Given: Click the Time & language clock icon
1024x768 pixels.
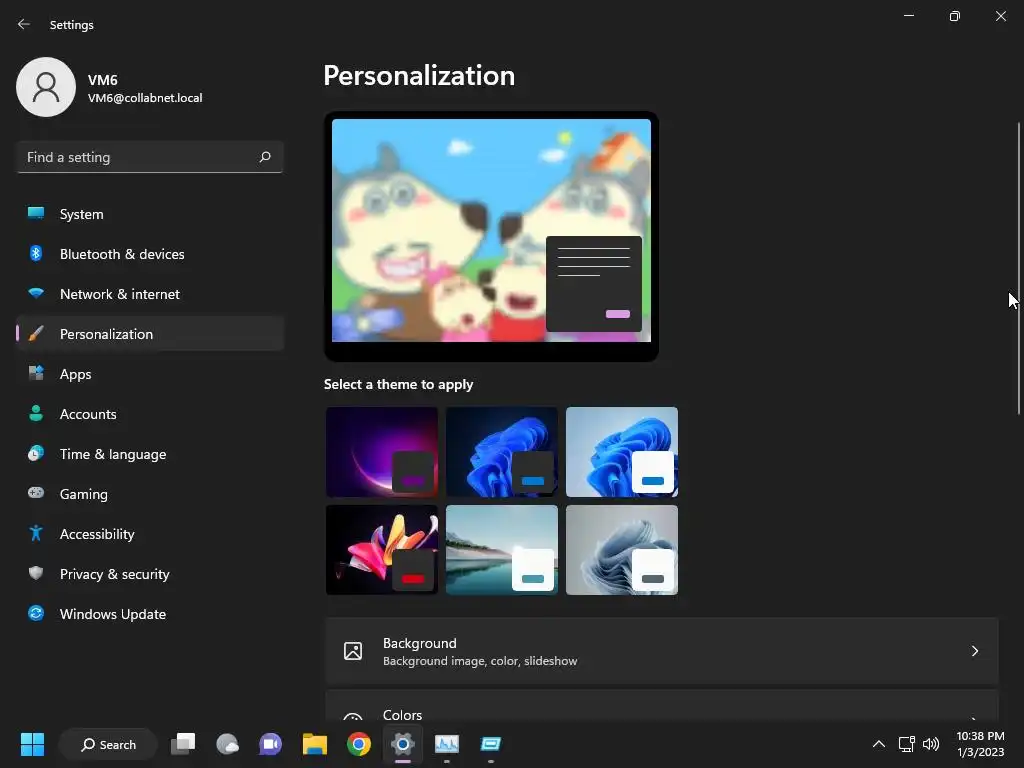Looking at the screenshot, I should [x=36, y=453].
